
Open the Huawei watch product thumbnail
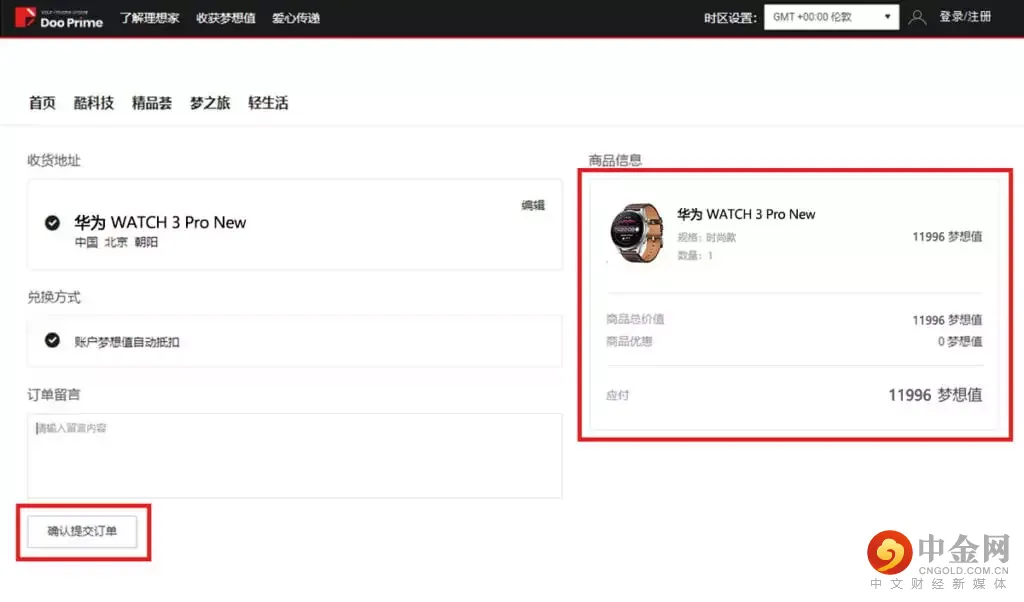[x=636, y=233]
